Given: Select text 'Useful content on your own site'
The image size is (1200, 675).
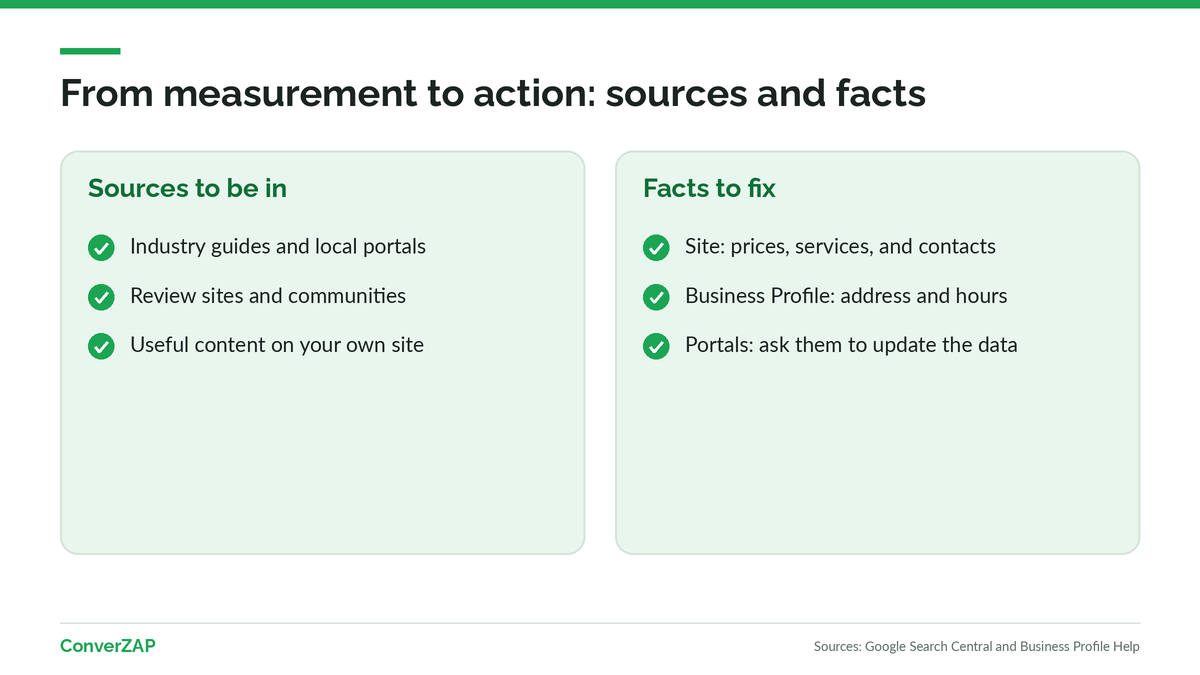Looking at the screenshot, I should [277, 345].
